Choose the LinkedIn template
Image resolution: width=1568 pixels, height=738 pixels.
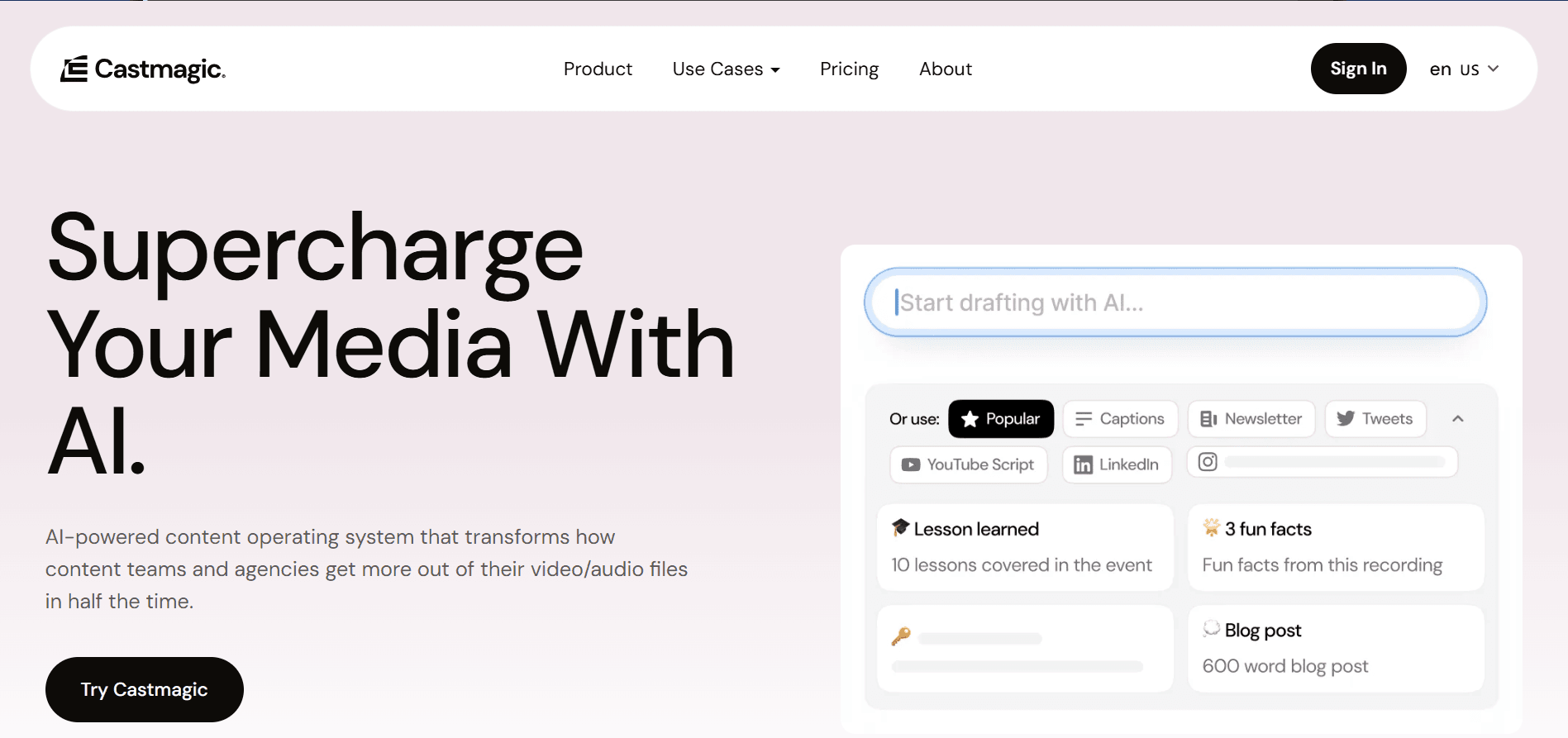1117,464
